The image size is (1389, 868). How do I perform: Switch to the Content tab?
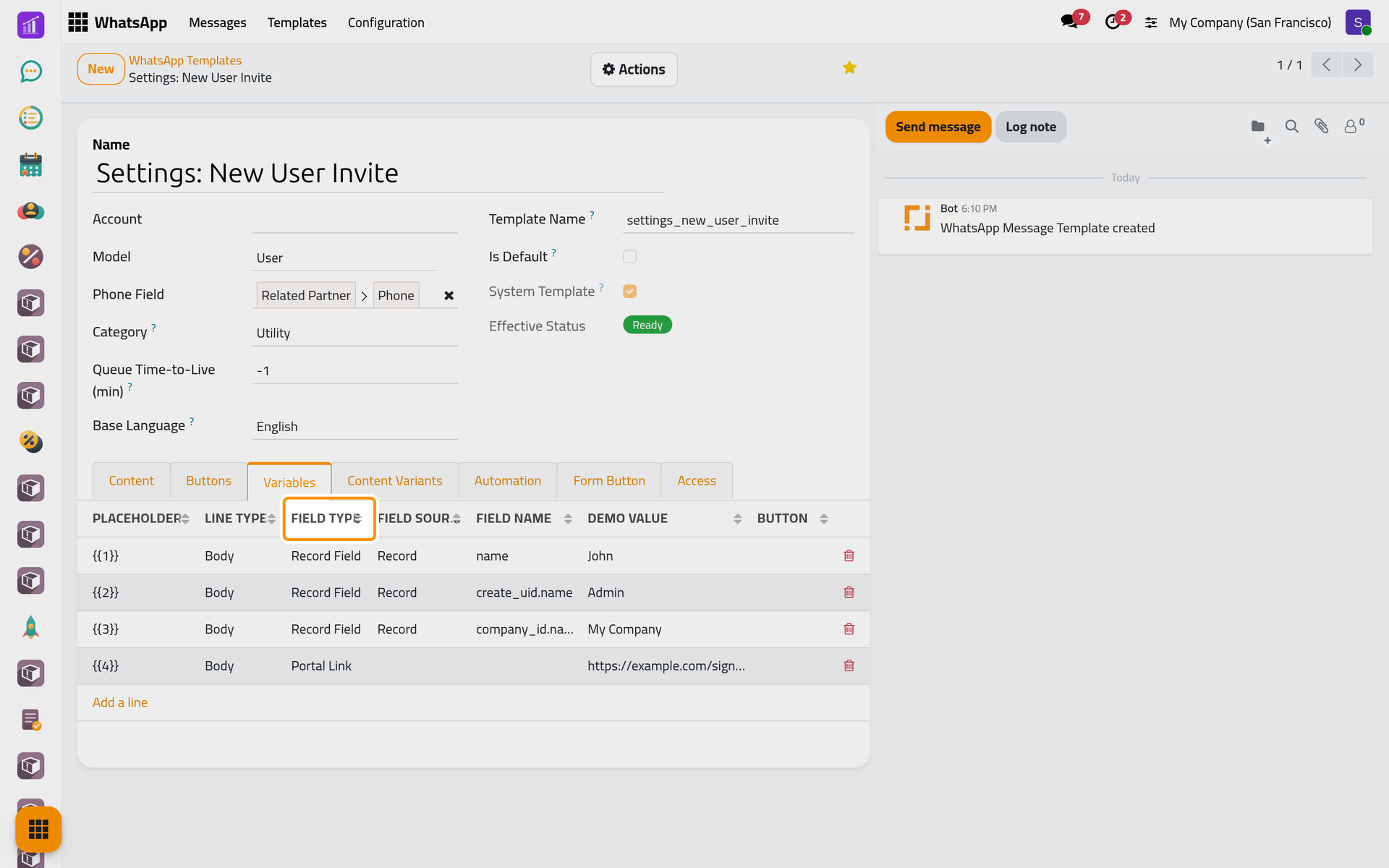click(131, 481)
